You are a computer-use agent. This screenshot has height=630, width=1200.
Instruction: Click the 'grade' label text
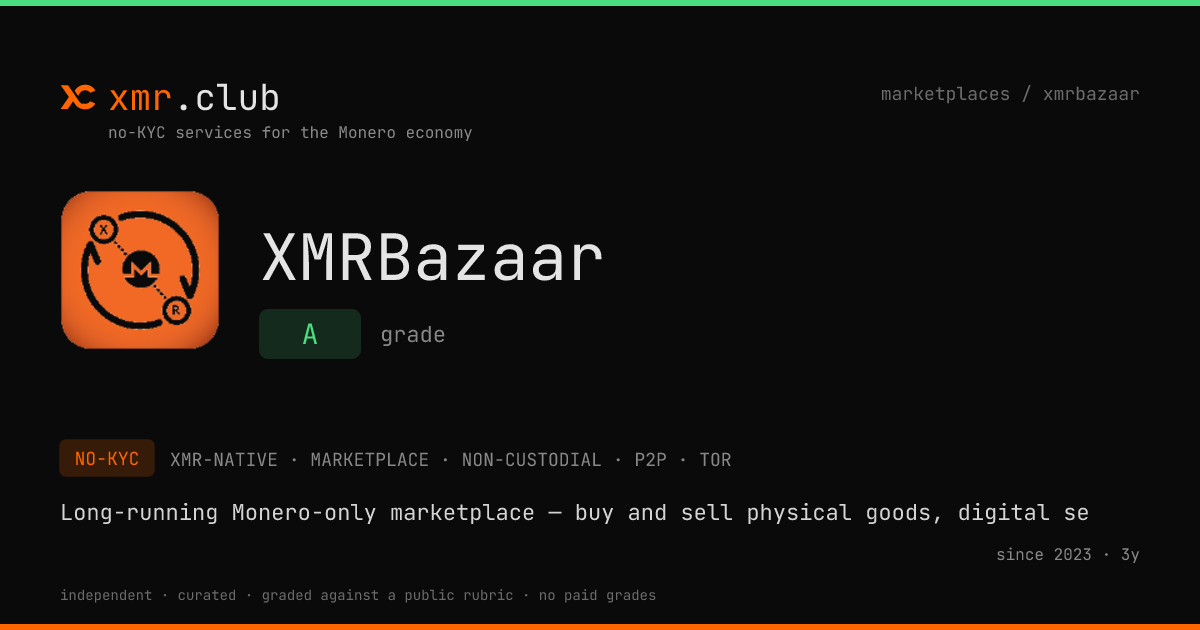413,335
